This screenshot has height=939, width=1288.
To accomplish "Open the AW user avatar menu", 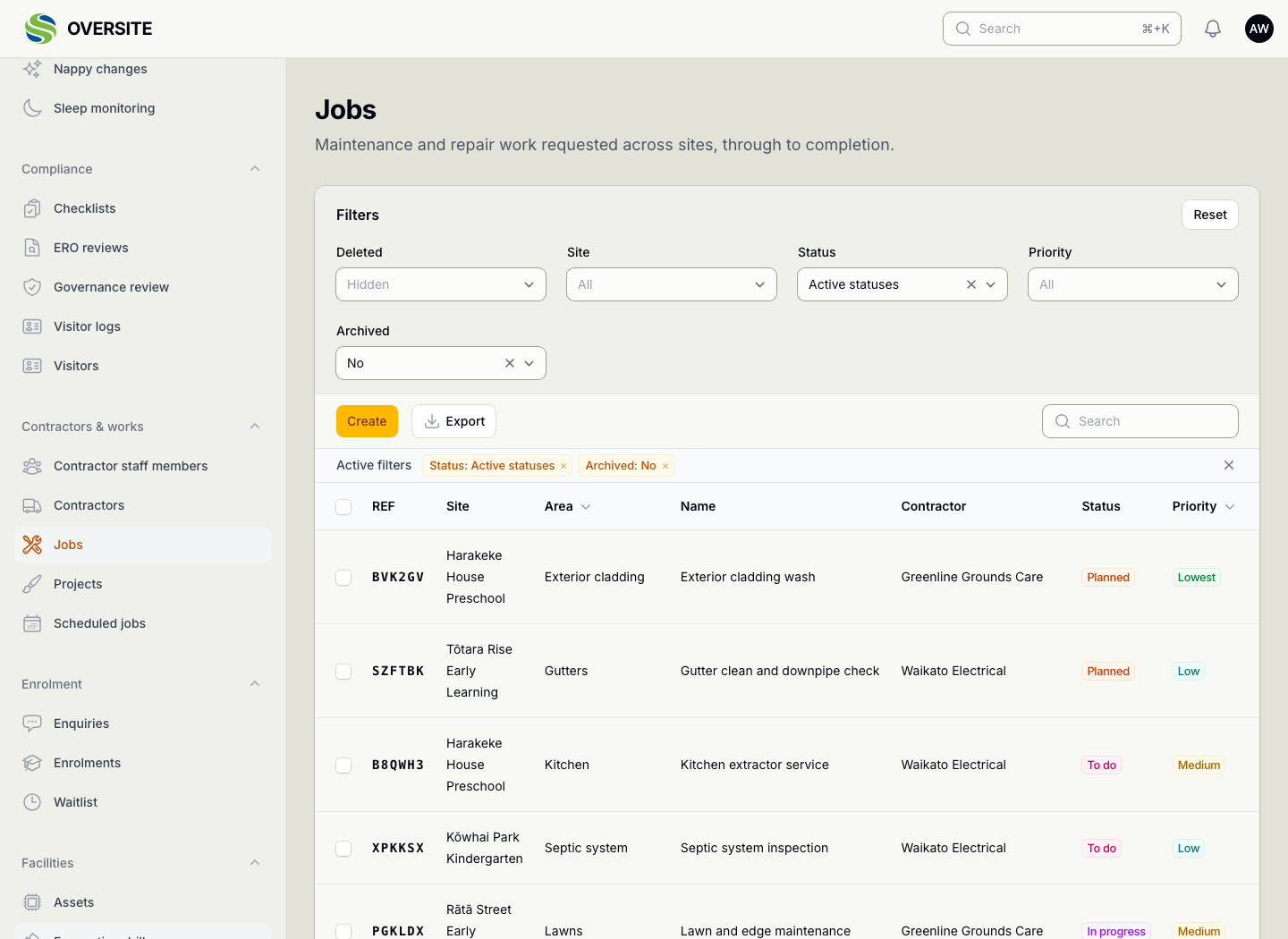I will point(1259,29).
